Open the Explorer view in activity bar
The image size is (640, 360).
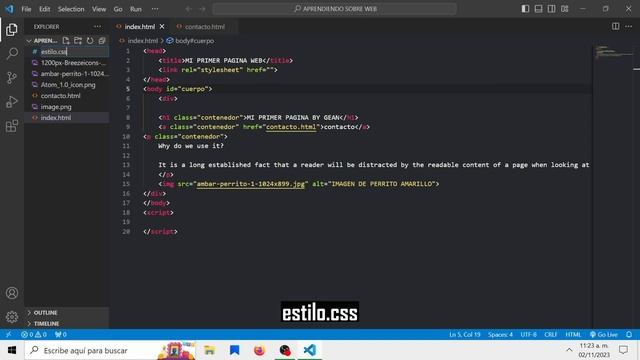(12, 29)
